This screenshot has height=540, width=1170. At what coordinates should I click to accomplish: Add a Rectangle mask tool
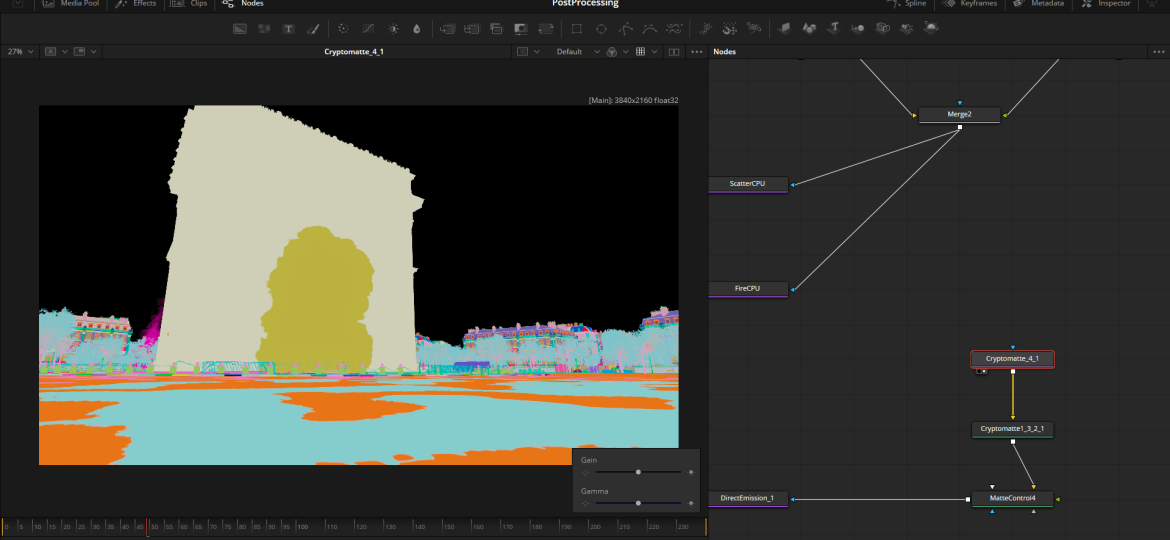pyautogui.click(x=577, y=28)
